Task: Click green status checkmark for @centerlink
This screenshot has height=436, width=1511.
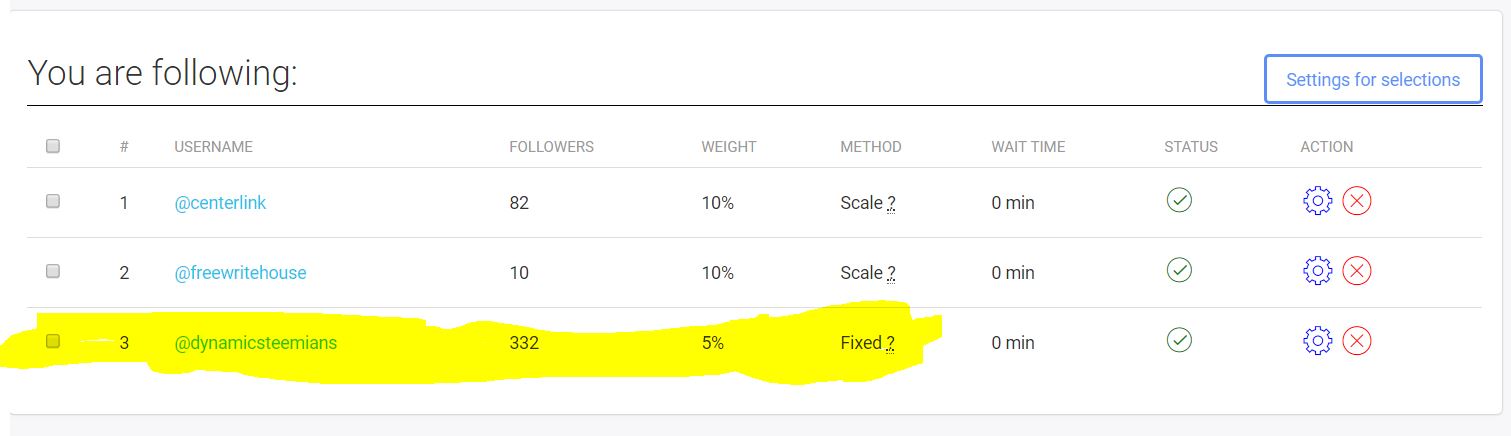Action: click(x=1179, y=200)
